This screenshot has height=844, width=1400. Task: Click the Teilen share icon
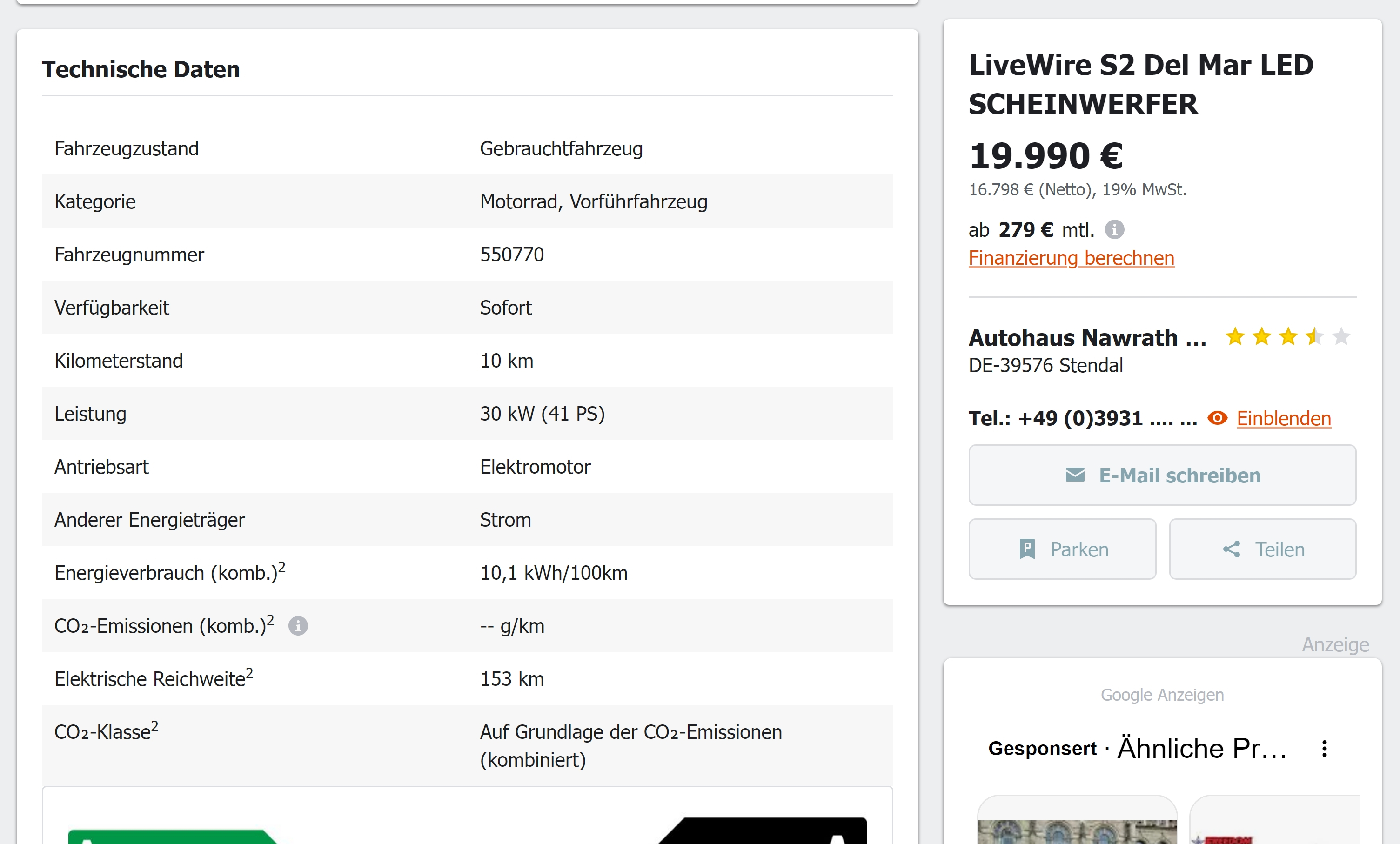(x=1231, y=549)
